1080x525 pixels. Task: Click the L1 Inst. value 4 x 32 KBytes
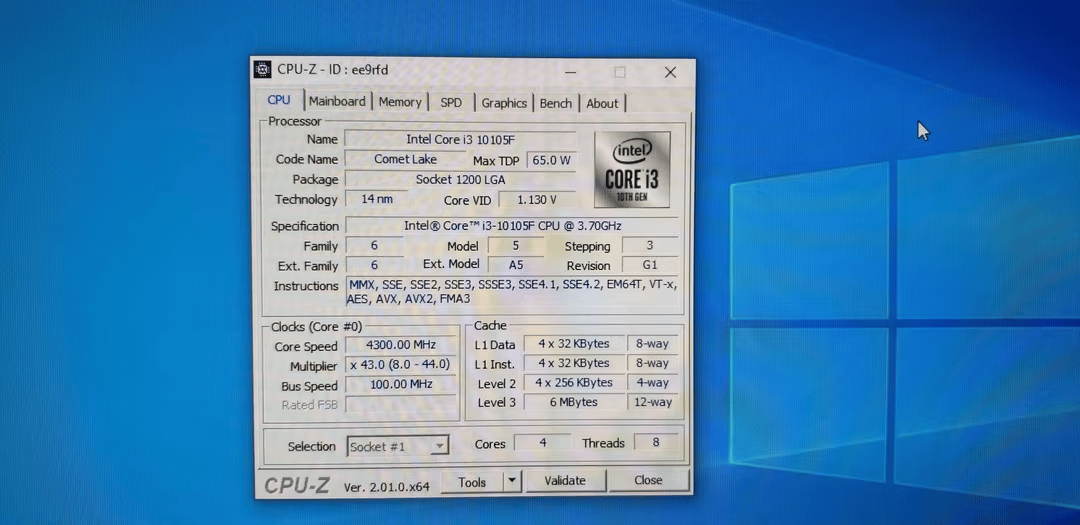(x=574, y=363)
